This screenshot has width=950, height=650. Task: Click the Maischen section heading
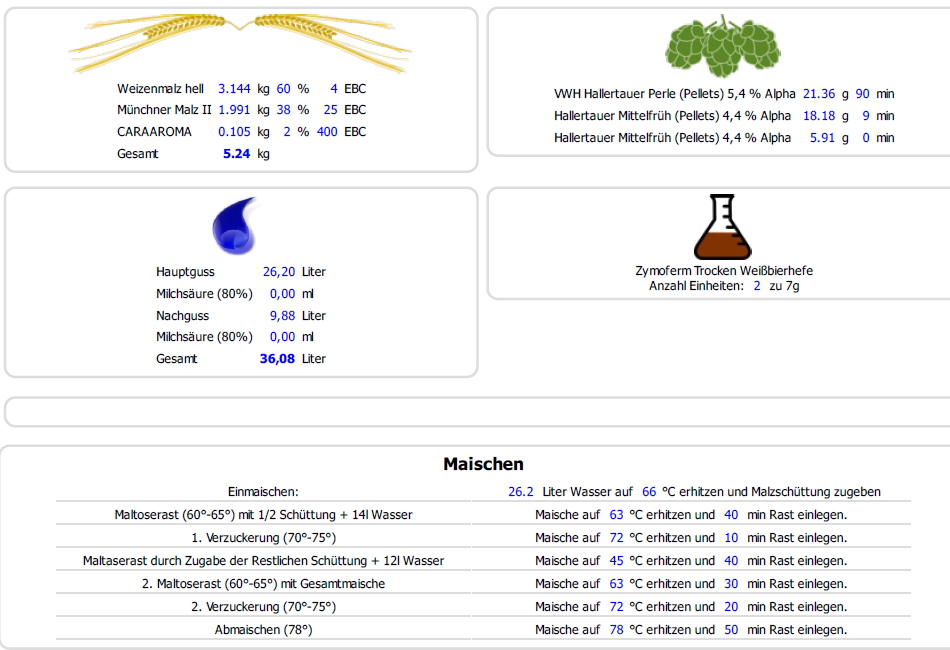pos(483,464)
